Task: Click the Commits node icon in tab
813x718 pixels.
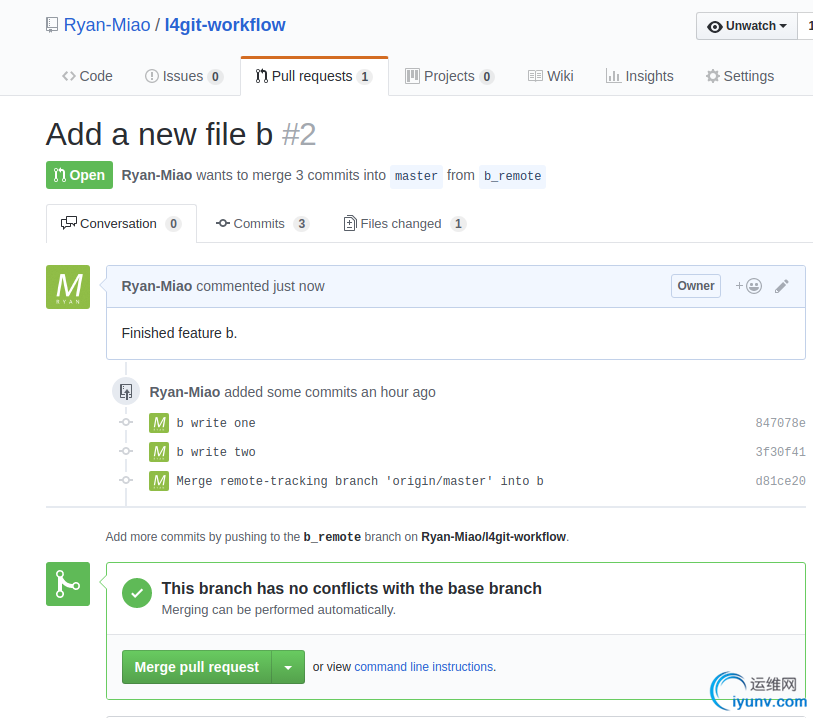Action: (223, 223)
